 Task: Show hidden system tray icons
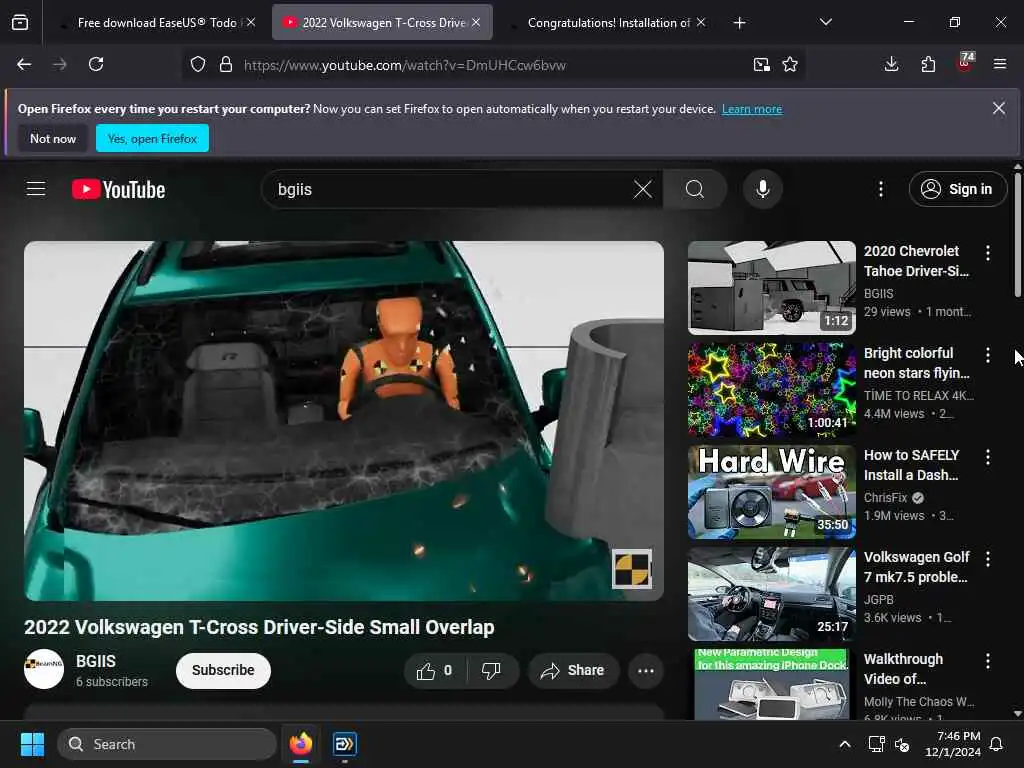(844, 744)
